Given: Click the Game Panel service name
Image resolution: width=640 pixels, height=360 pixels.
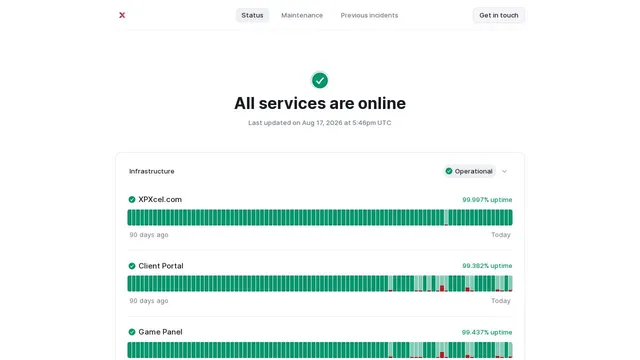Looking at the screenshot, I should (x=160, y=332).
